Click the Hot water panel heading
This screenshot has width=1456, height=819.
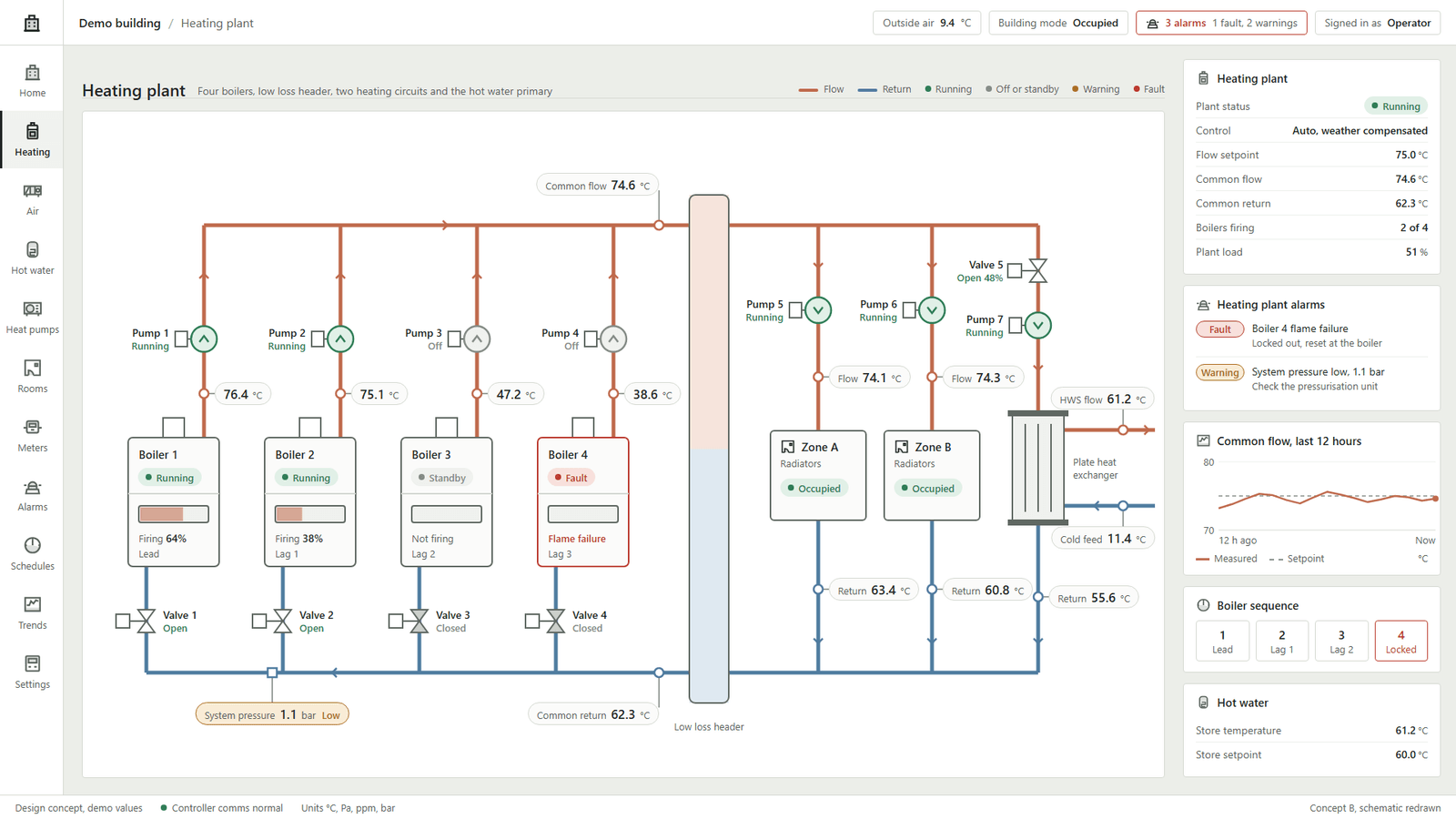[x=1241, y=703]
